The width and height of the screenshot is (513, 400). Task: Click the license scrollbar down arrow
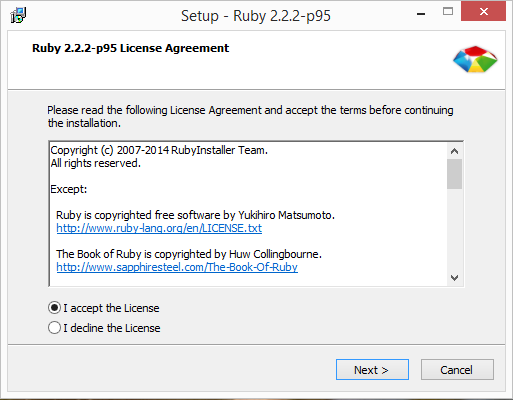tap(454, 277)
